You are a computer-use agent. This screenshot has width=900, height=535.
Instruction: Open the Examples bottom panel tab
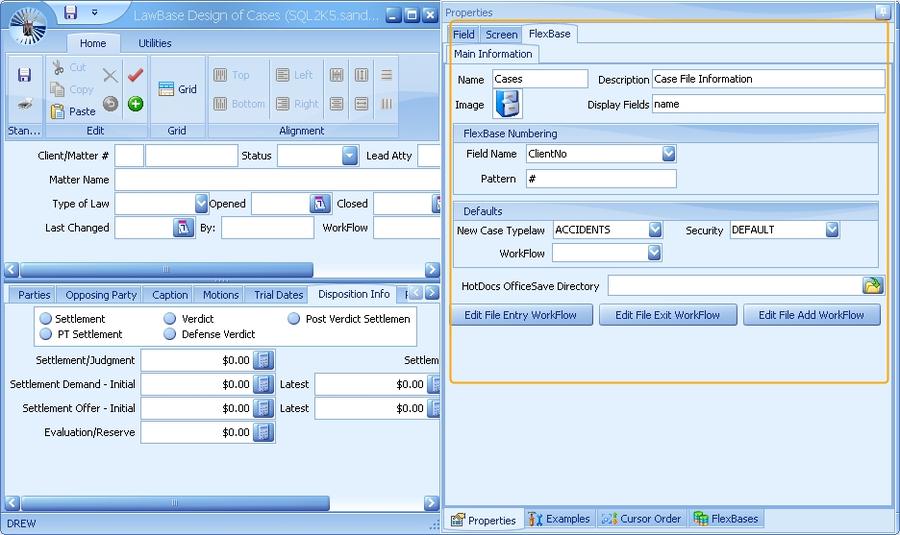point(560,519)
